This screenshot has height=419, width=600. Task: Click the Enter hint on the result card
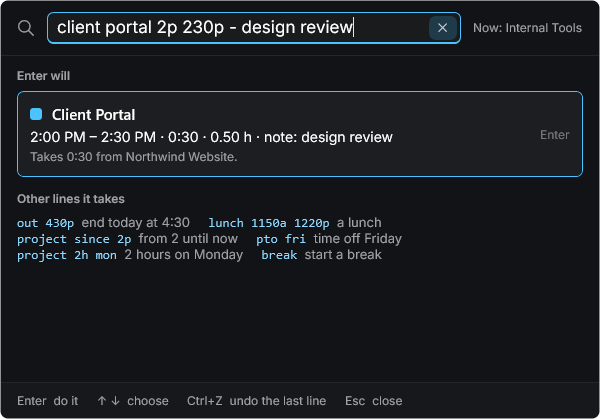point(554,135)
